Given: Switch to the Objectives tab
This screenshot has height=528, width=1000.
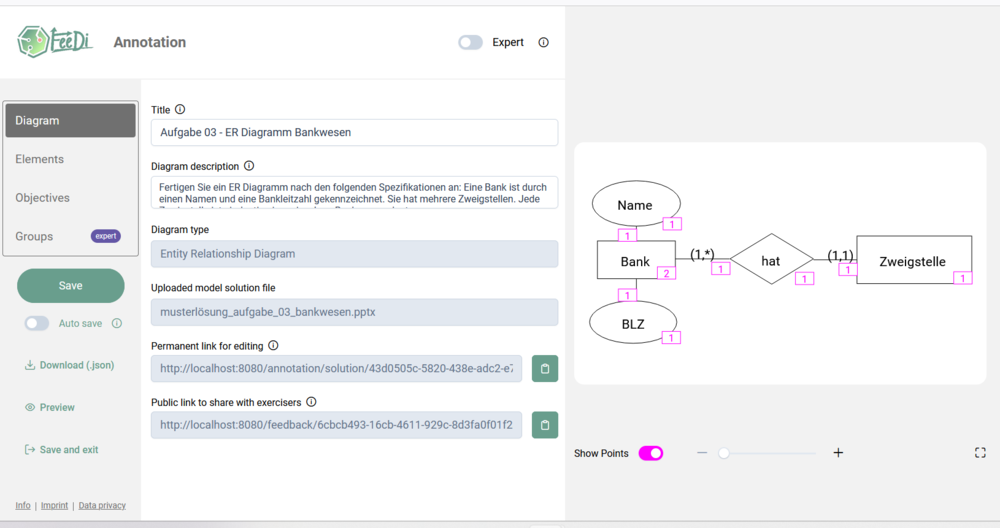Looking at the screenshot, I should [43, 198].
